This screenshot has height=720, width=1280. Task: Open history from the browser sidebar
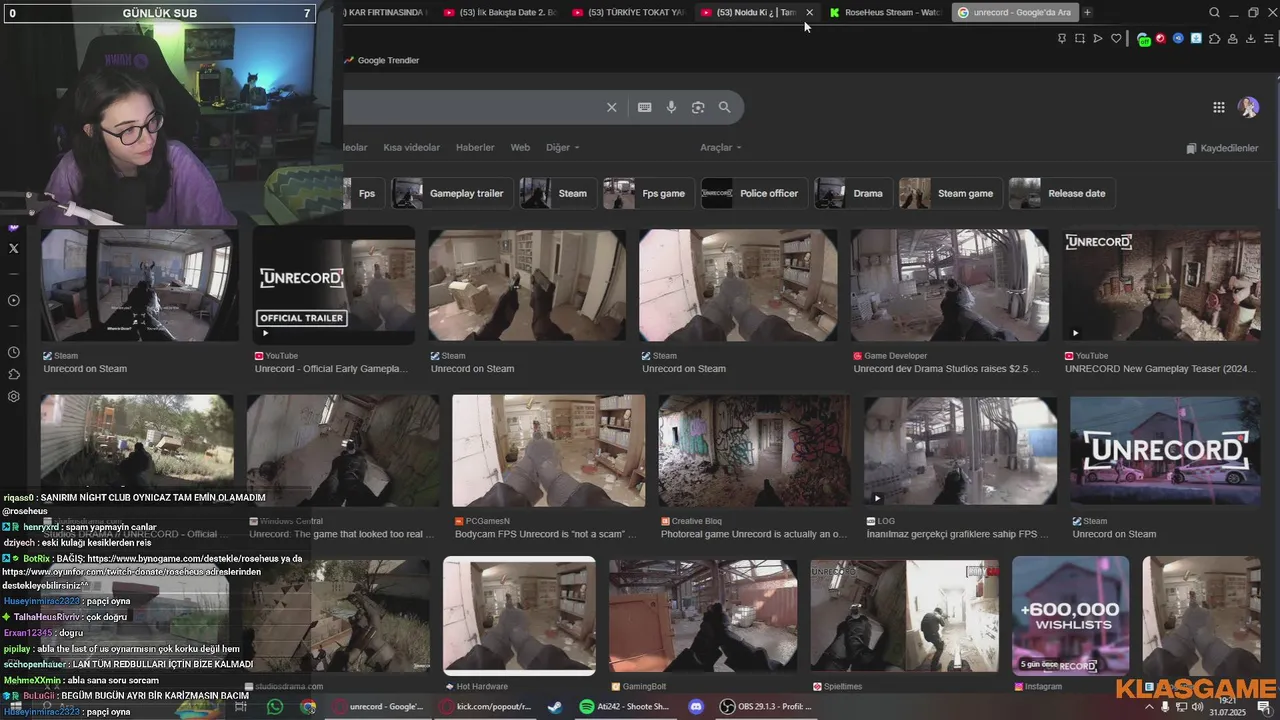13,352
